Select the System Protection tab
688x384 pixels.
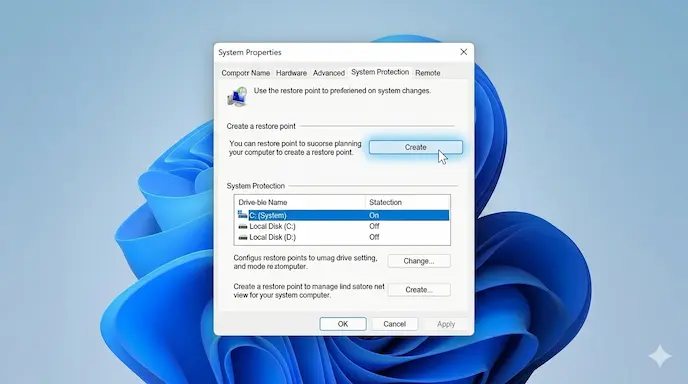coord(380,72)
